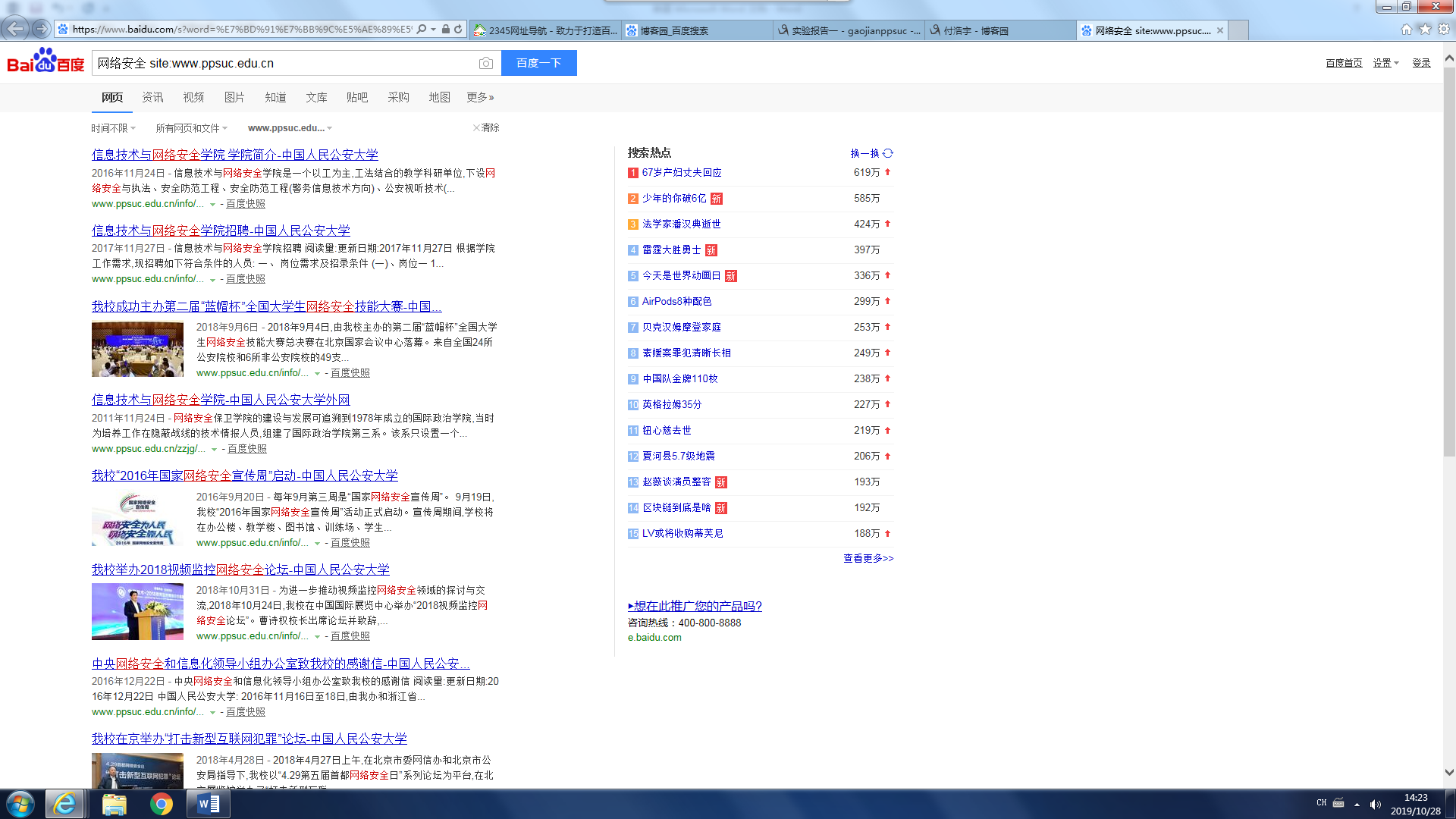Open the 设置 settings dropdown

pyautogui.click(x=1385, y=63)
